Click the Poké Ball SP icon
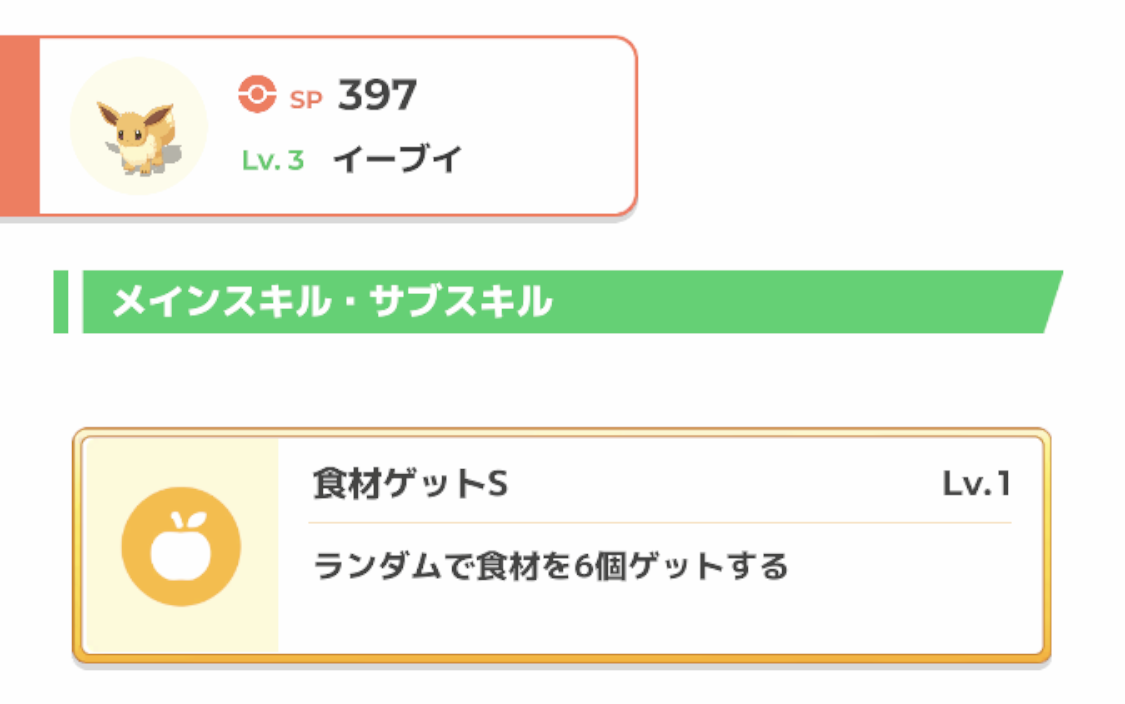 258,95
